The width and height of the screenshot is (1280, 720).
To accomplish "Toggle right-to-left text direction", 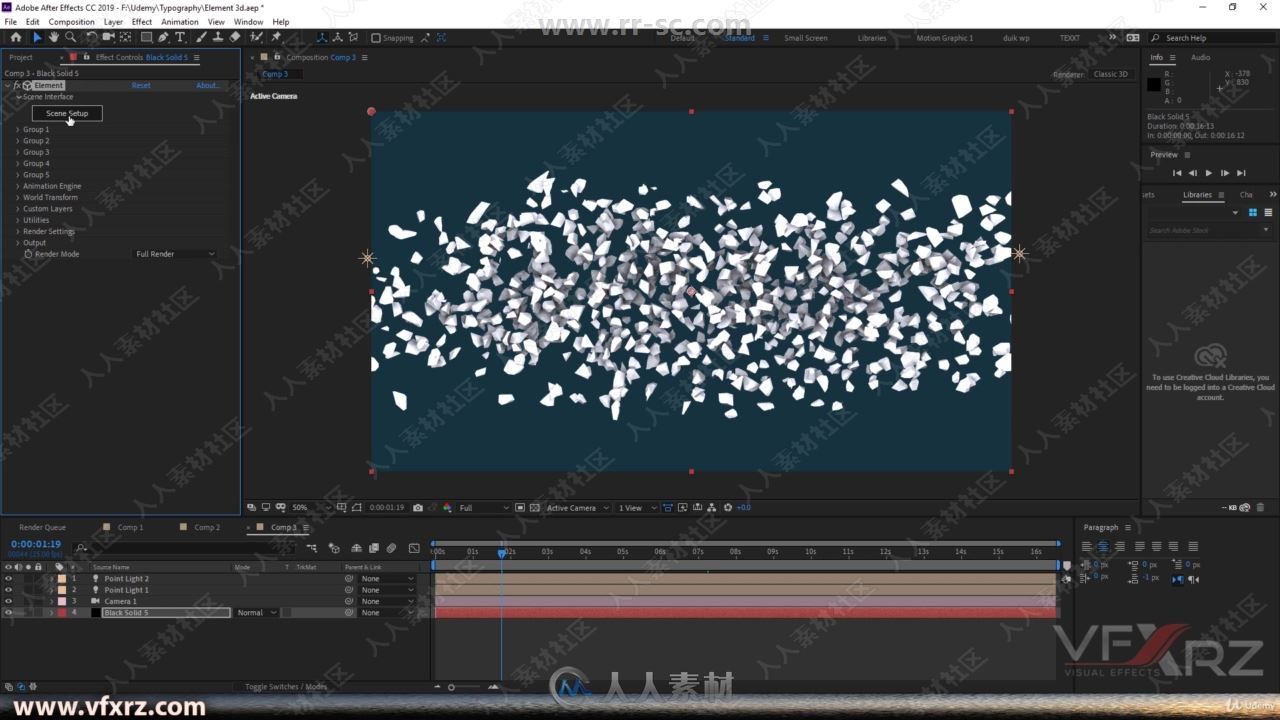I will coord(1195,579).
